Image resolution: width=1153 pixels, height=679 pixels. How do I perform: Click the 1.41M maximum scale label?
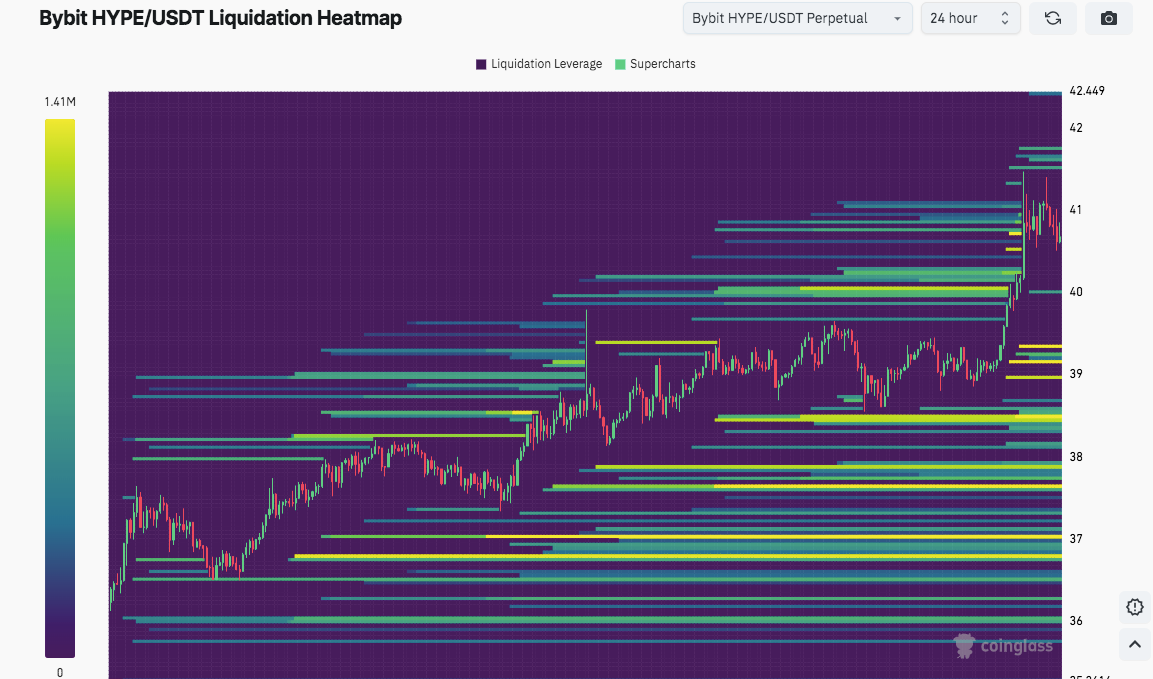[60, 102]
